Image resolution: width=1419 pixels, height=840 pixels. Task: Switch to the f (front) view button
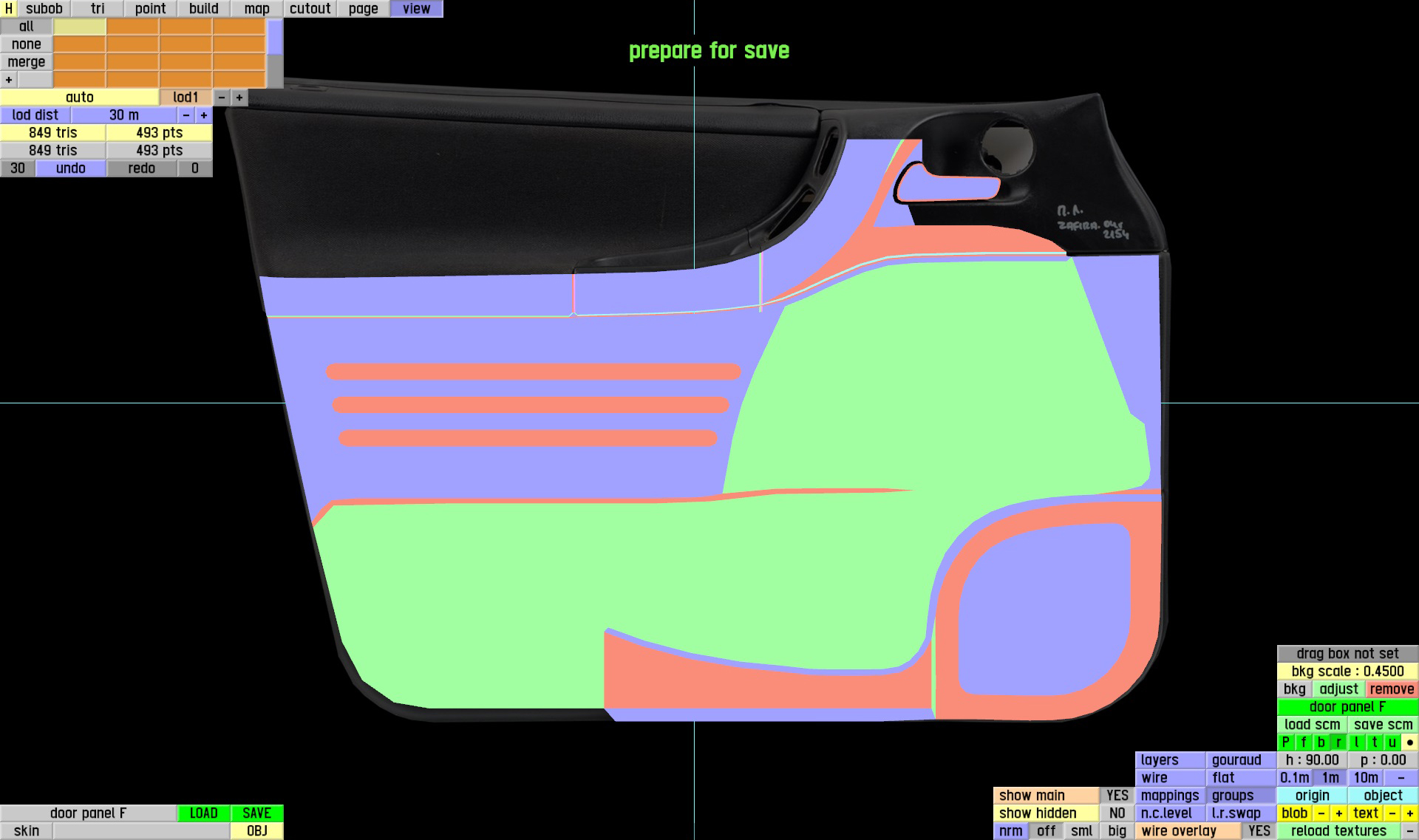click(x=1304, y=742)
